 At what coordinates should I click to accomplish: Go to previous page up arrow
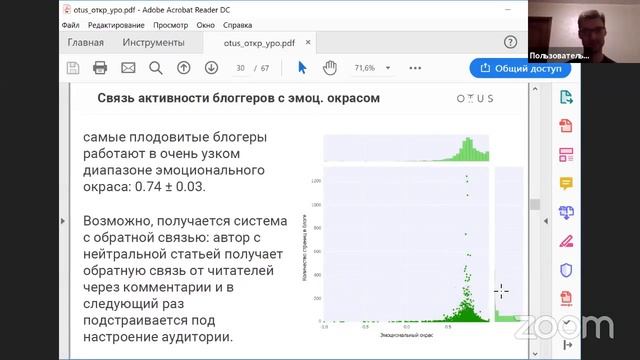184,68
